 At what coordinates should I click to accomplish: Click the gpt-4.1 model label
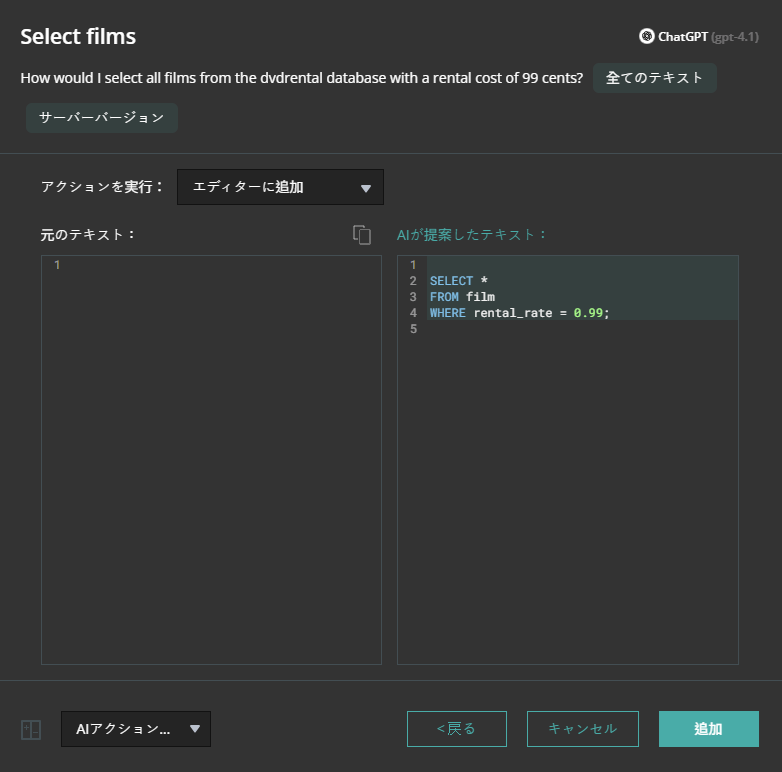pos(735,37)
